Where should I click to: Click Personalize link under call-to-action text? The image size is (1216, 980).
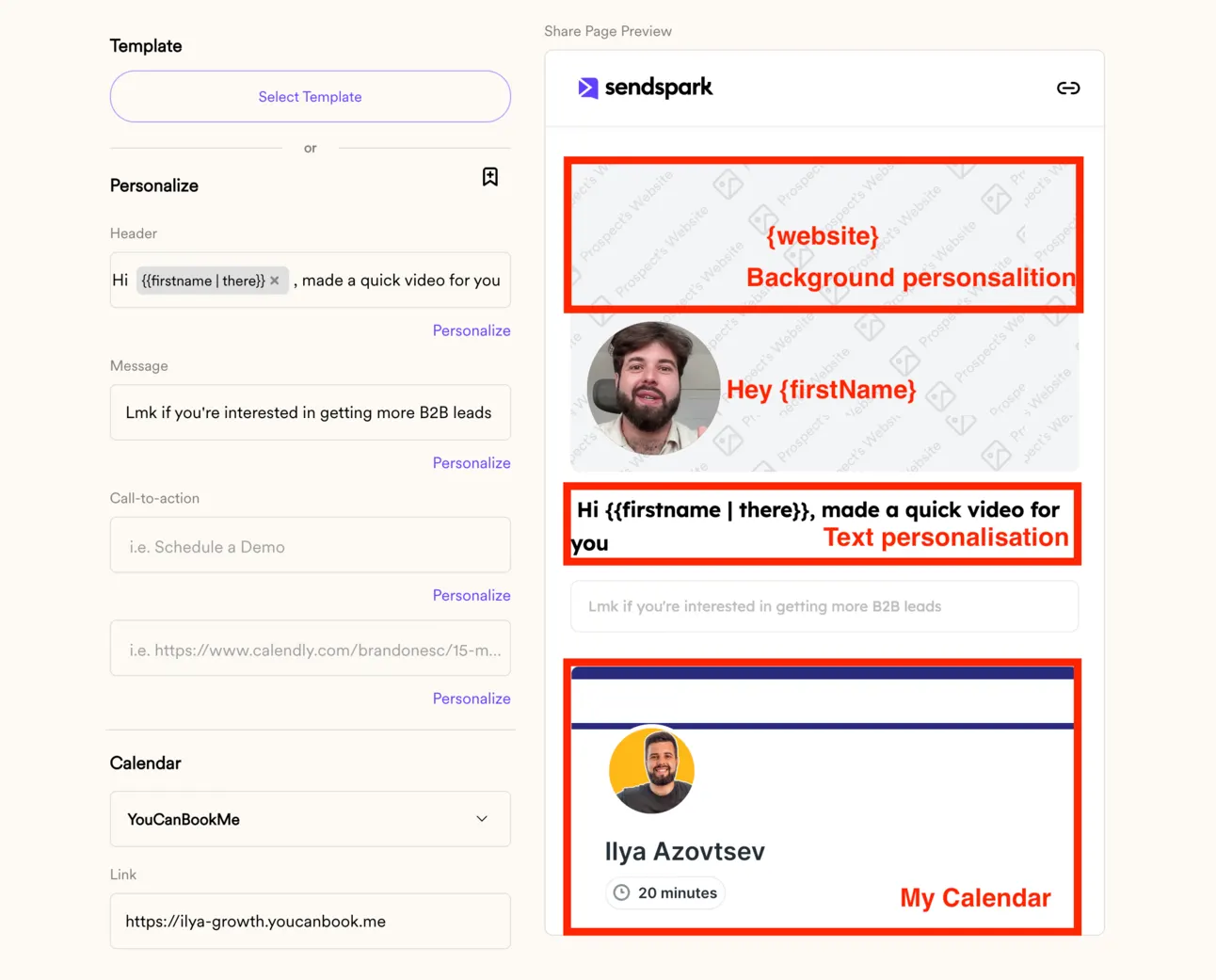pyautogui.click(x=471, y=595)
